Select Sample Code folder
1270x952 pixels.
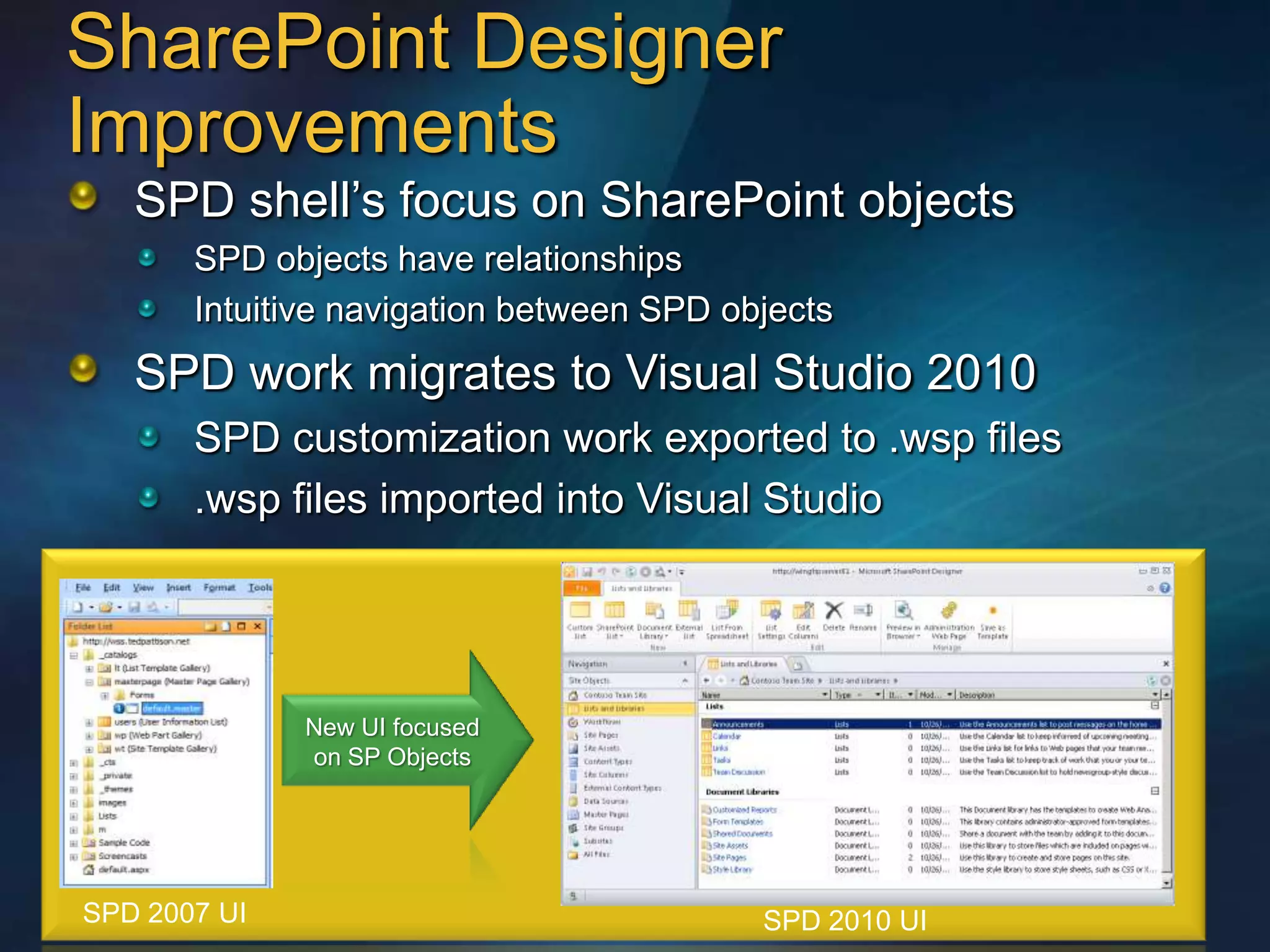click(x=124, y=843)
